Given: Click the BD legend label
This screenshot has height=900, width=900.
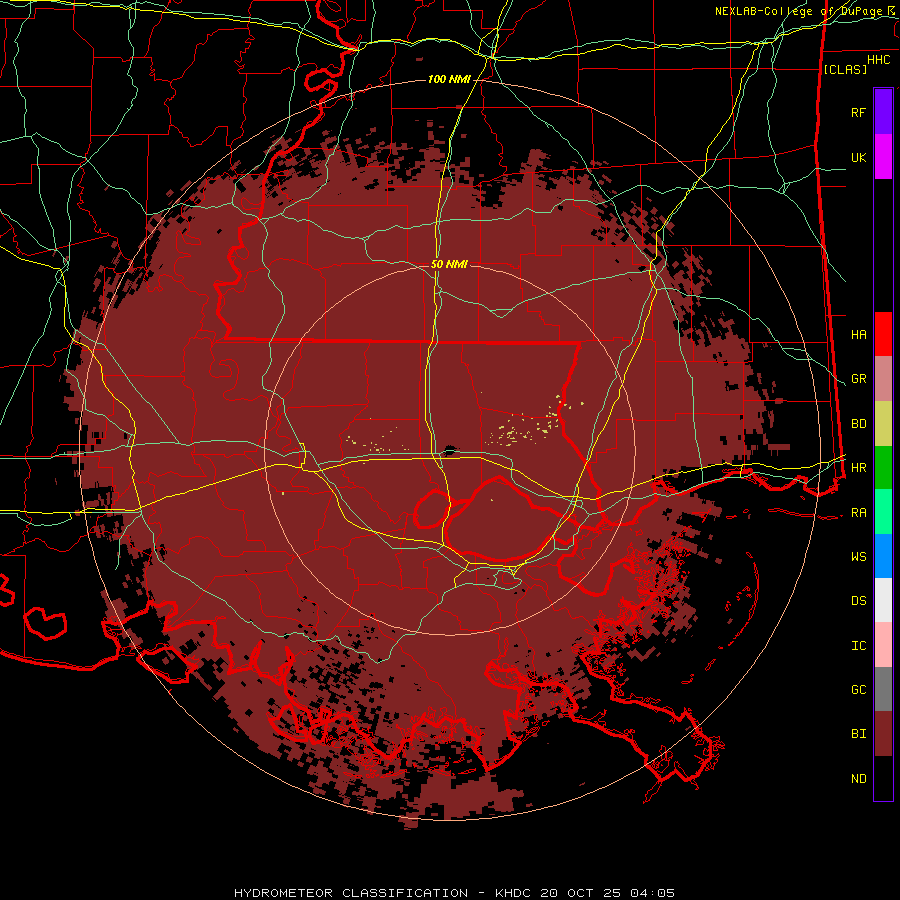Looking at the screenshot, I should (859, 424).
